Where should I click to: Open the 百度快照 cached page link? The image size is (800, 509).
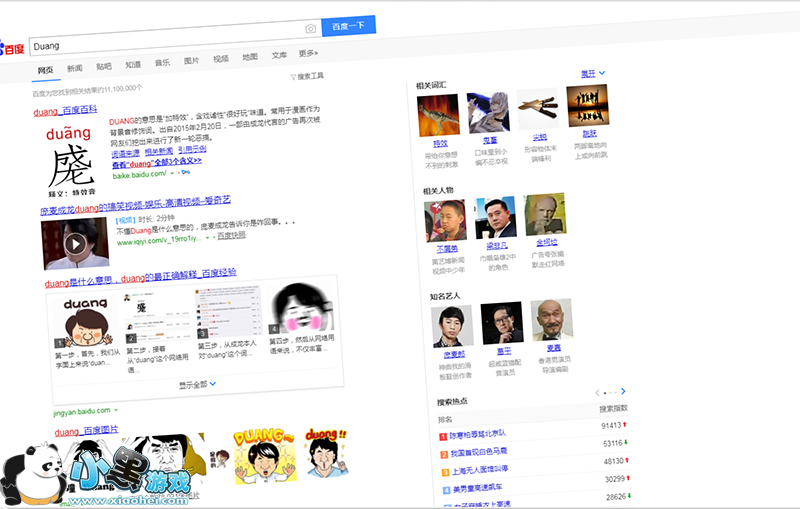pos(231,236)
